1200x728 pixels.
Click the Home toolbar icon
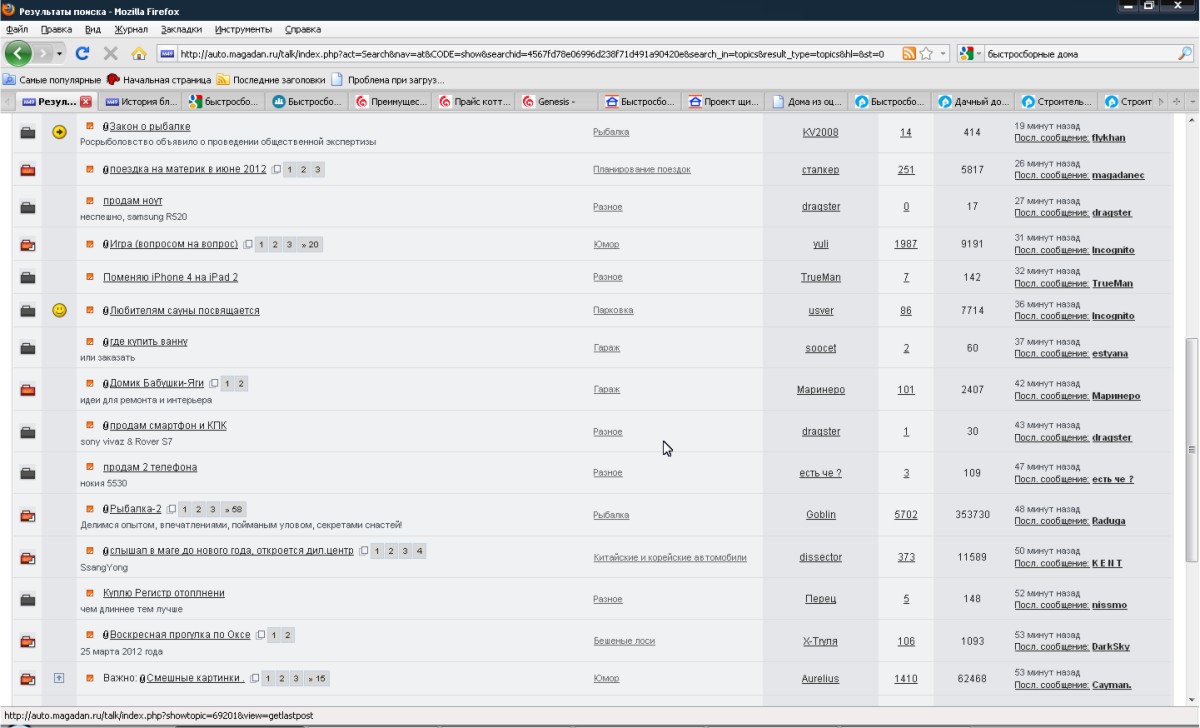tap(139, 53)
